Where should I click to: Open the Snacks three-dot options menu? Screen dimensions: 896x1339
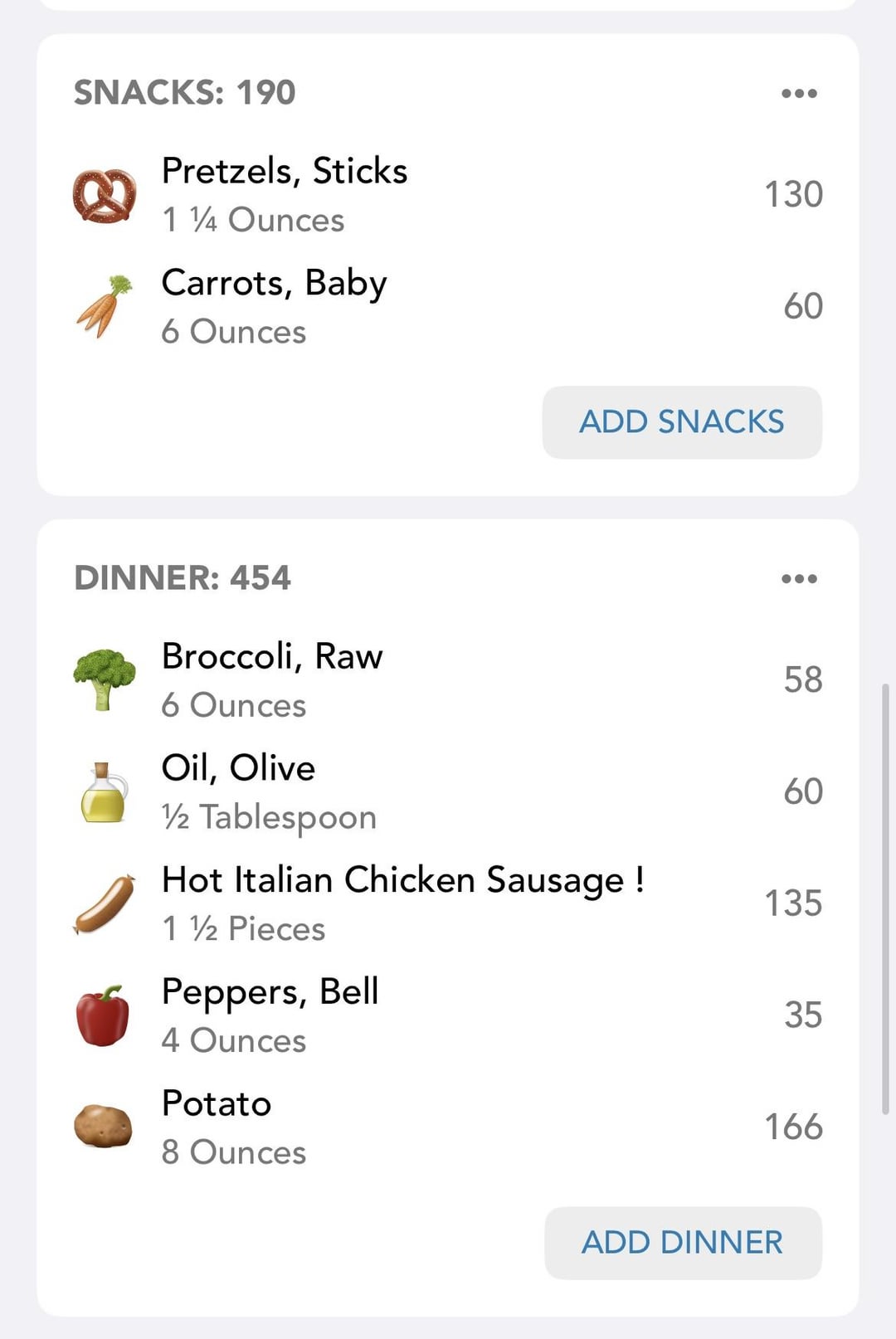[799, 93]
